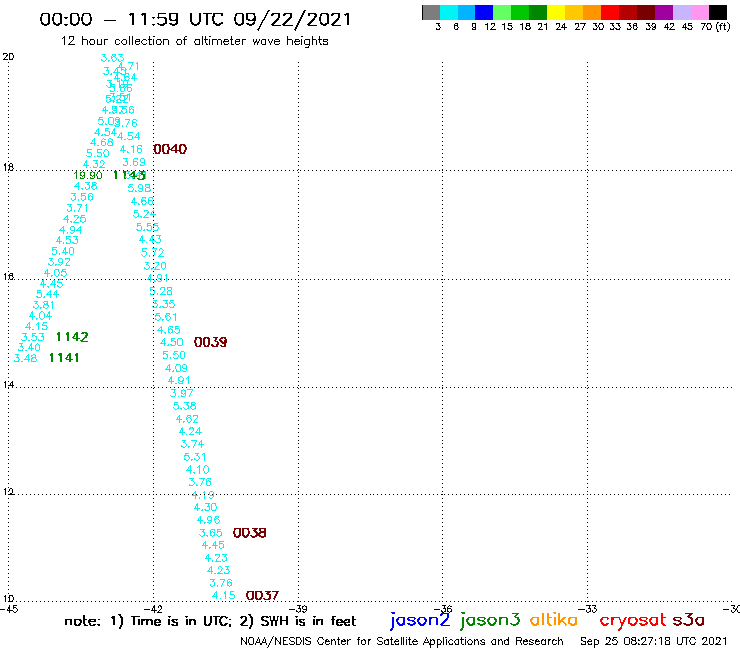
Task: Click the gray legend color swatch
Action: point(431,13)
